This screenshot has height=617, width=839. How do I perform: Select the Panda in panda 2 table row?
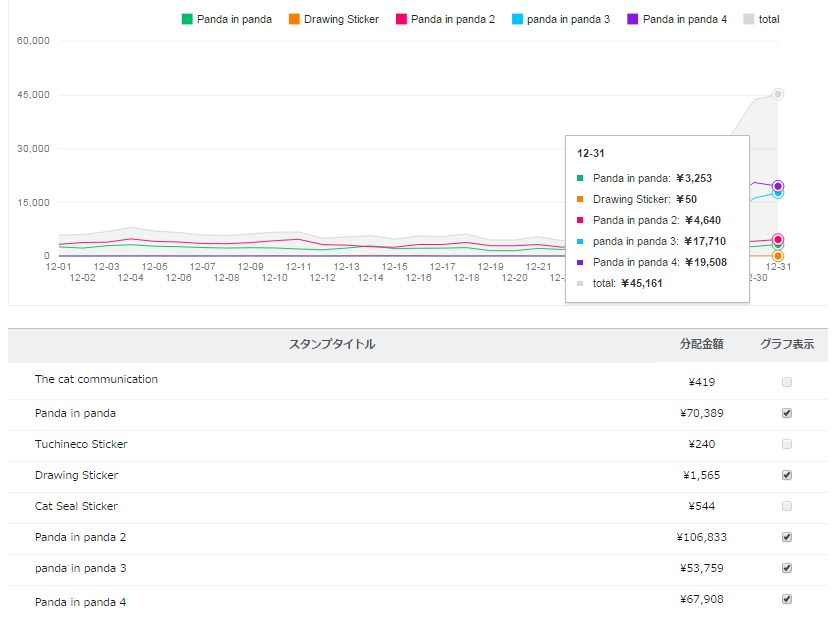click(x=81, y=537)
